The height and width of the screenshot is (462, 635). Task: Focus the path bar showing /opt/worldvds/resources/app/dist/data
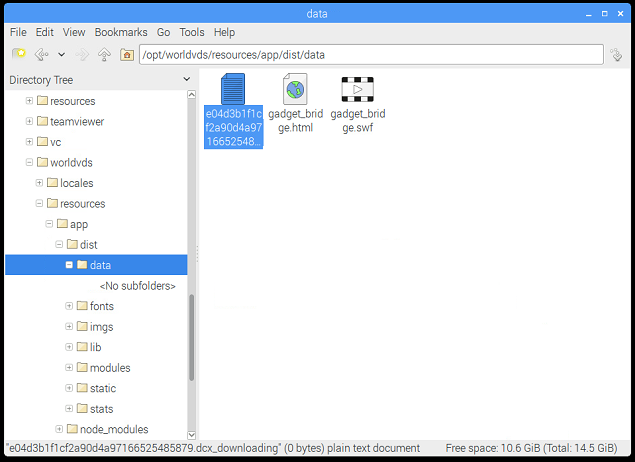(371, 55)
